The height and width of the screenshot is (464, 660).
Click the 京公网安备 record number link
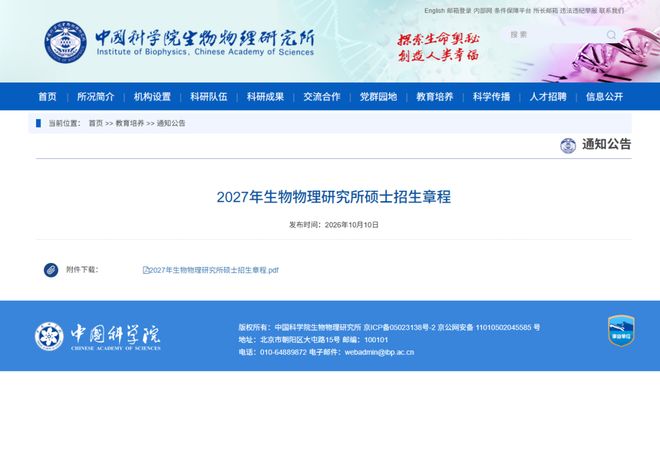point(489,328)
